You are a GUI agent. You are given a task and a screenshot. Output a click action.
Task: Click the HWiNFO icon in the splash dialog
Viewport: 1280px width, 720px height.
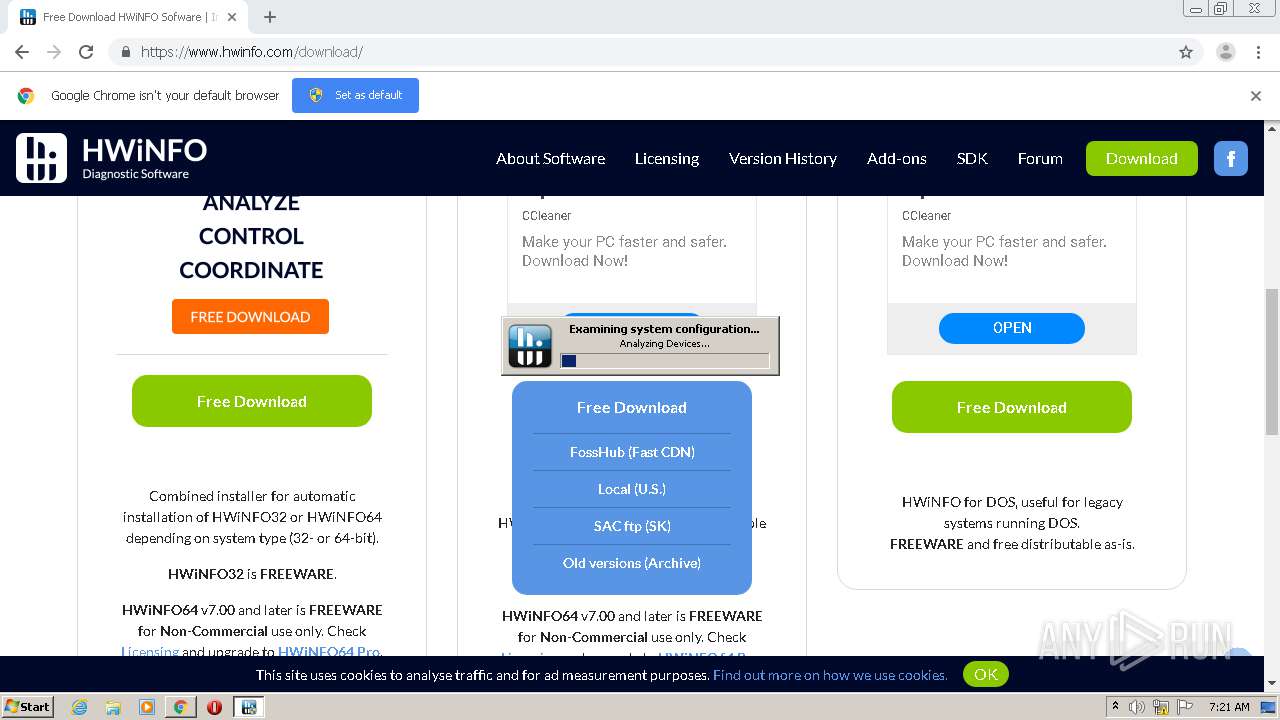530,346
